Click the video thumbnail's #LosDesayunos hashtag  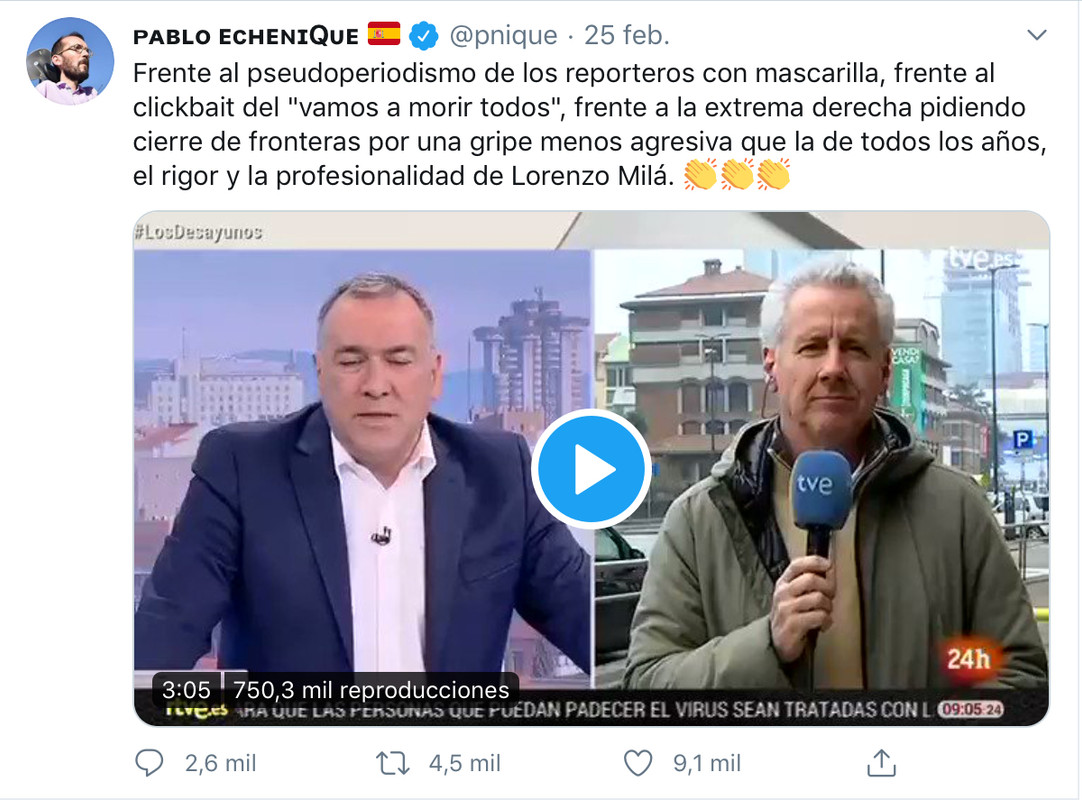[198, 232]
